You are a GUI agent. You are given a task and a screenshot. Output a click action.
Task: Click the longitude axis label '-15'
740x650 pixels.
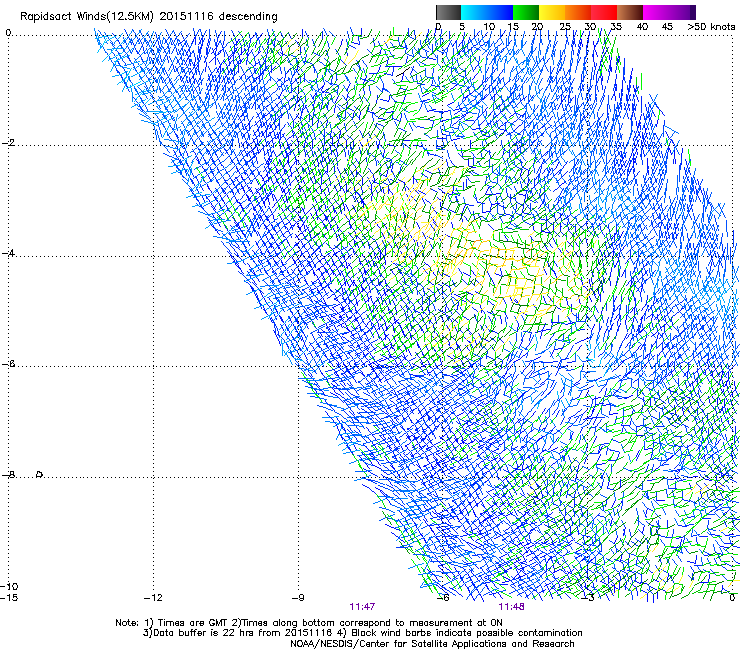[x=9, y=598]
